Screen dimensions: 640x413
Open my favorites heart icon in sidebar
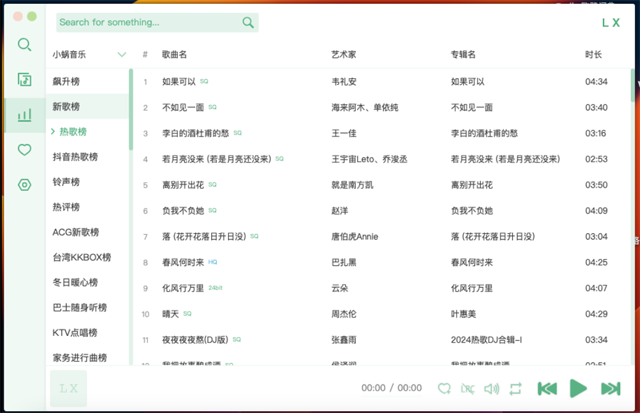[24, 150]
